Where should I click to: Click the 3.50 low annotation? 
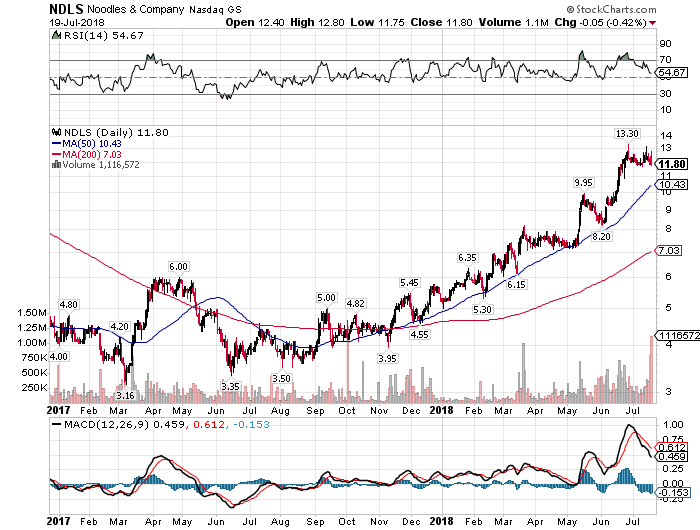tap(281, 379)
